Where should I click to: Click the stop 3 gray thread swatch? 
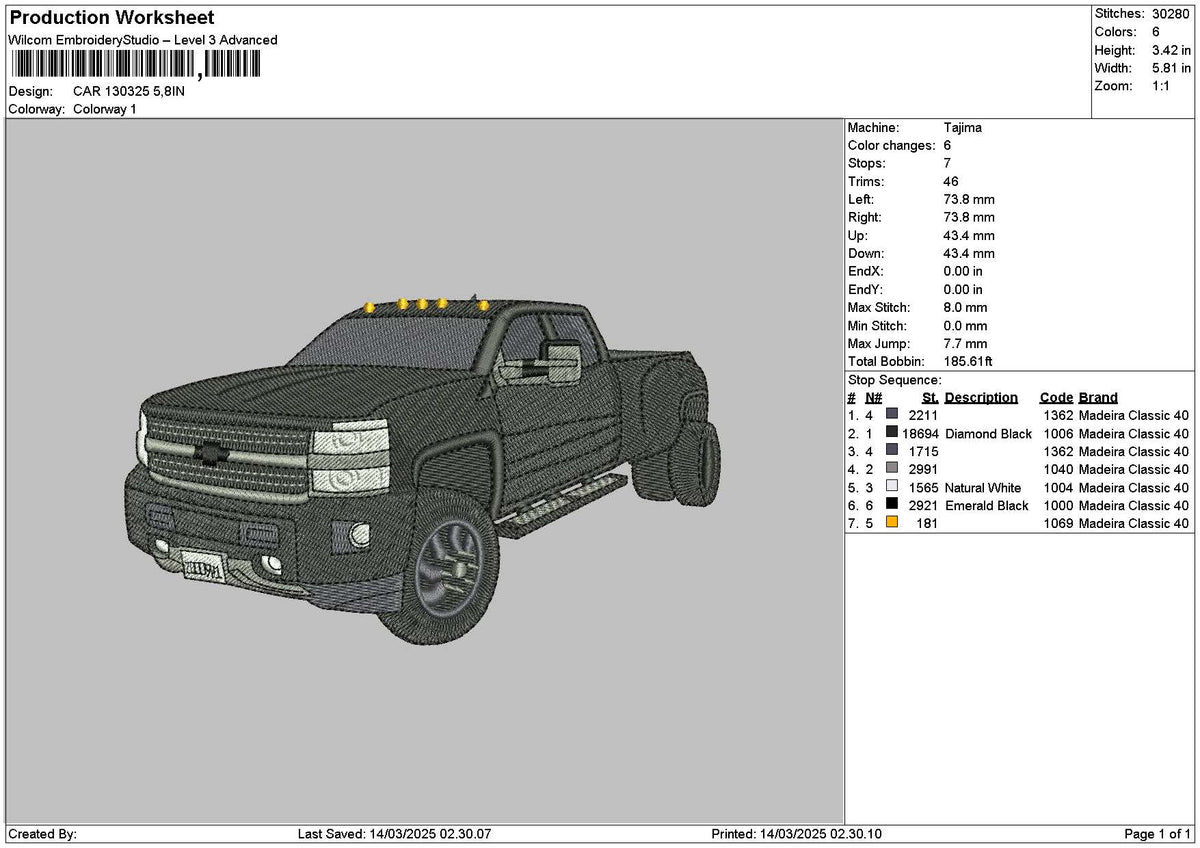pos(892,451)
